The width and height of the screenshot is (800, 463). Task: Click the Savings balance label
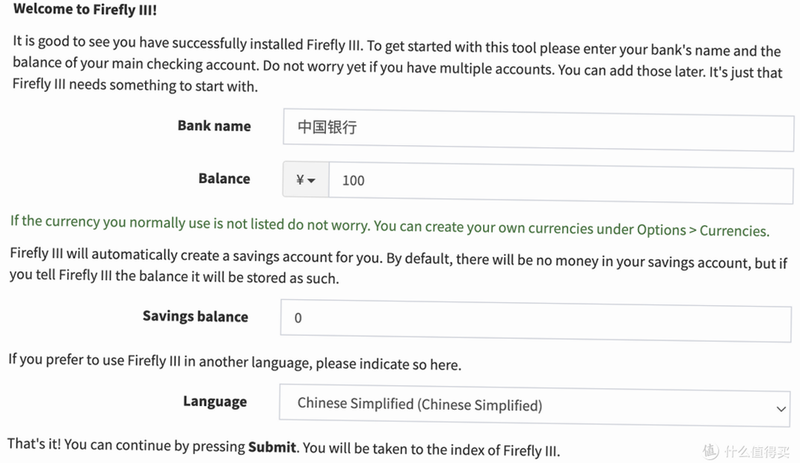[x=195, y=316]
